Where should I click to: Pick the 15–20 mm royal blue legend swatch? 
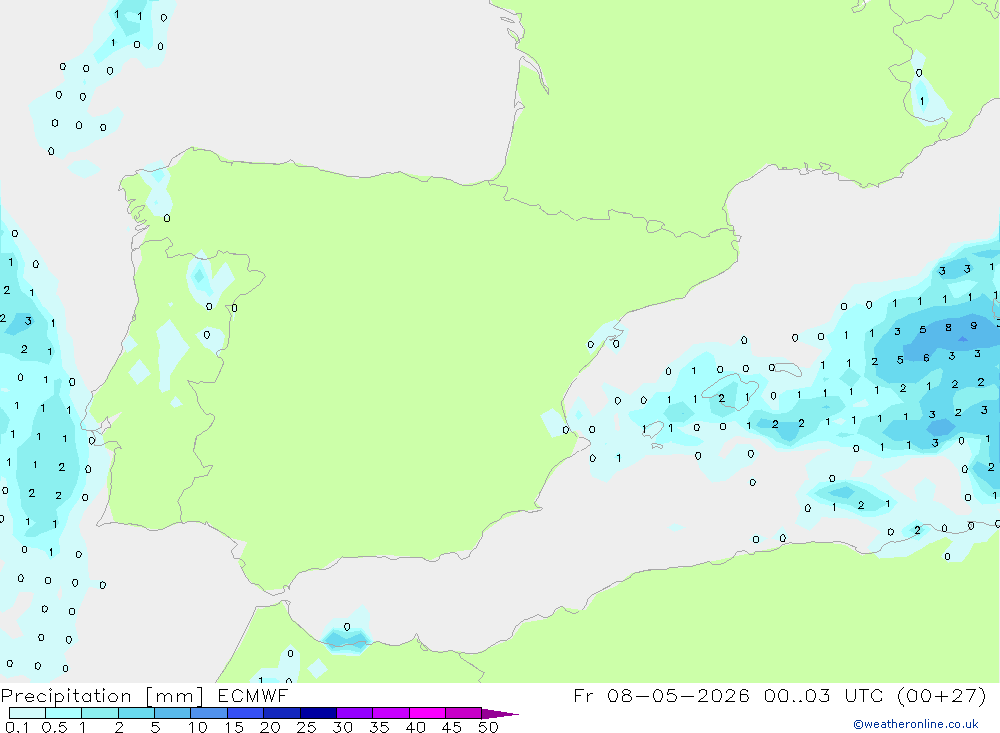coord(246,713)
